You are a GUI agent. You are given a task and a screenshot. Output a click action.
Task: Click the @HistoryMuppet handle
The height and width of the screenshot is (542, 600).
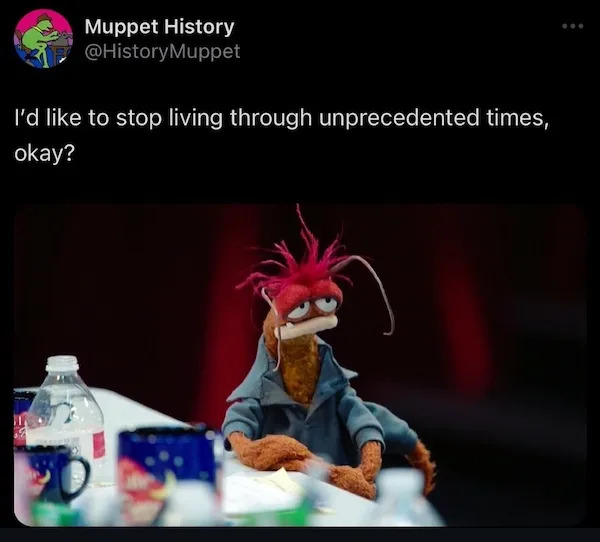(162, 51)
